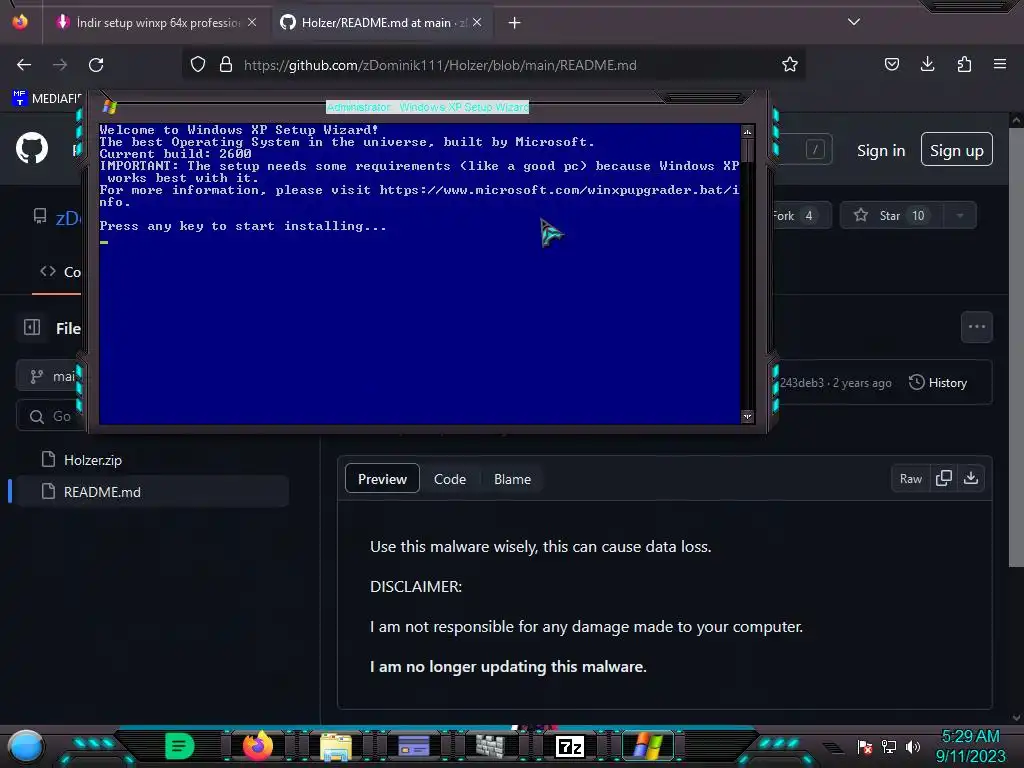Open the brick wall icon on taskbar
Screen dimensions: 1024x768
coord(490,746)
